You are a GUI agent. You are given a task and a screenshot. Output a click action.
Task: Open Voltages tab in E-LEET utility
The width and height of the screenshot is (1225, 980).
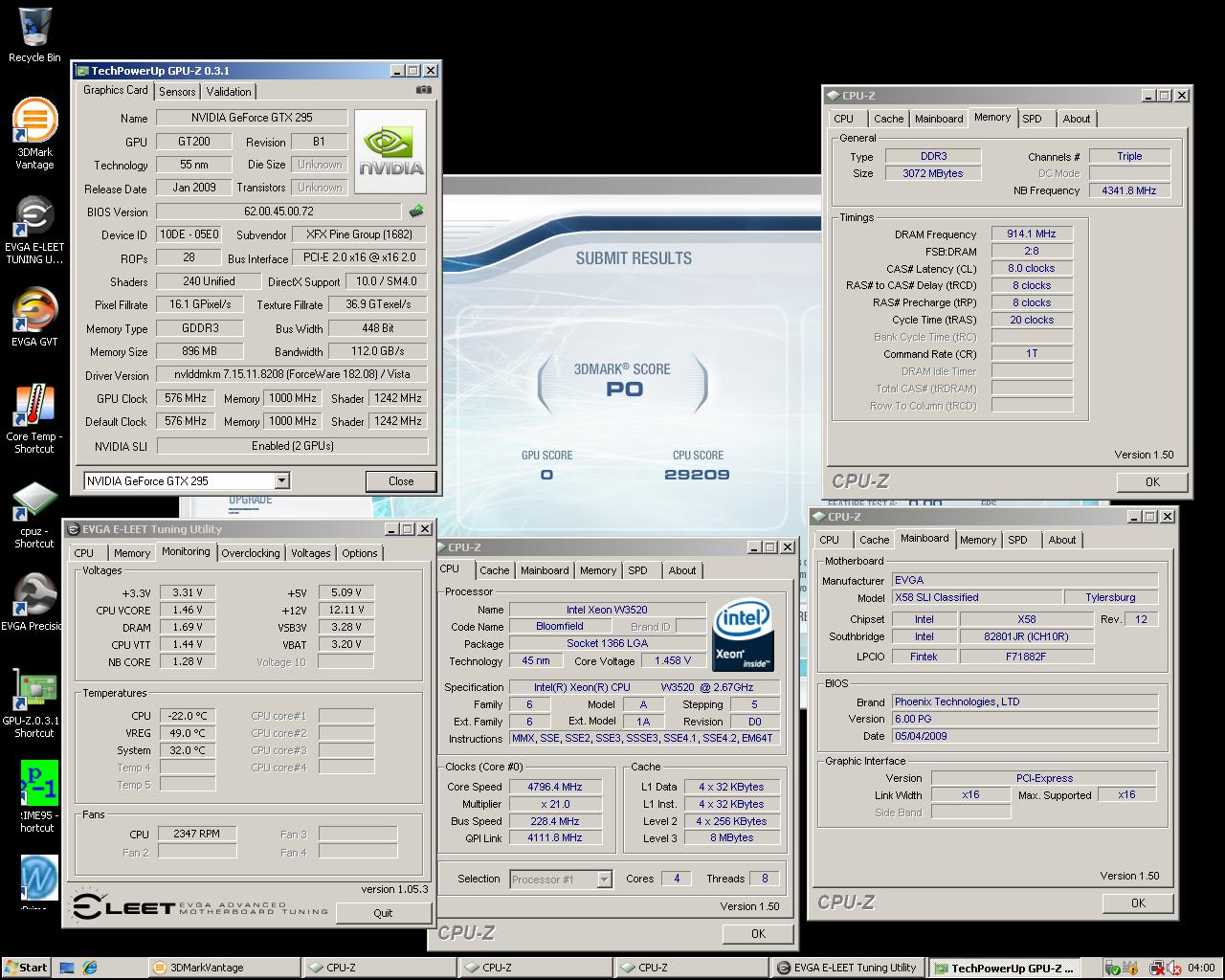311,553
